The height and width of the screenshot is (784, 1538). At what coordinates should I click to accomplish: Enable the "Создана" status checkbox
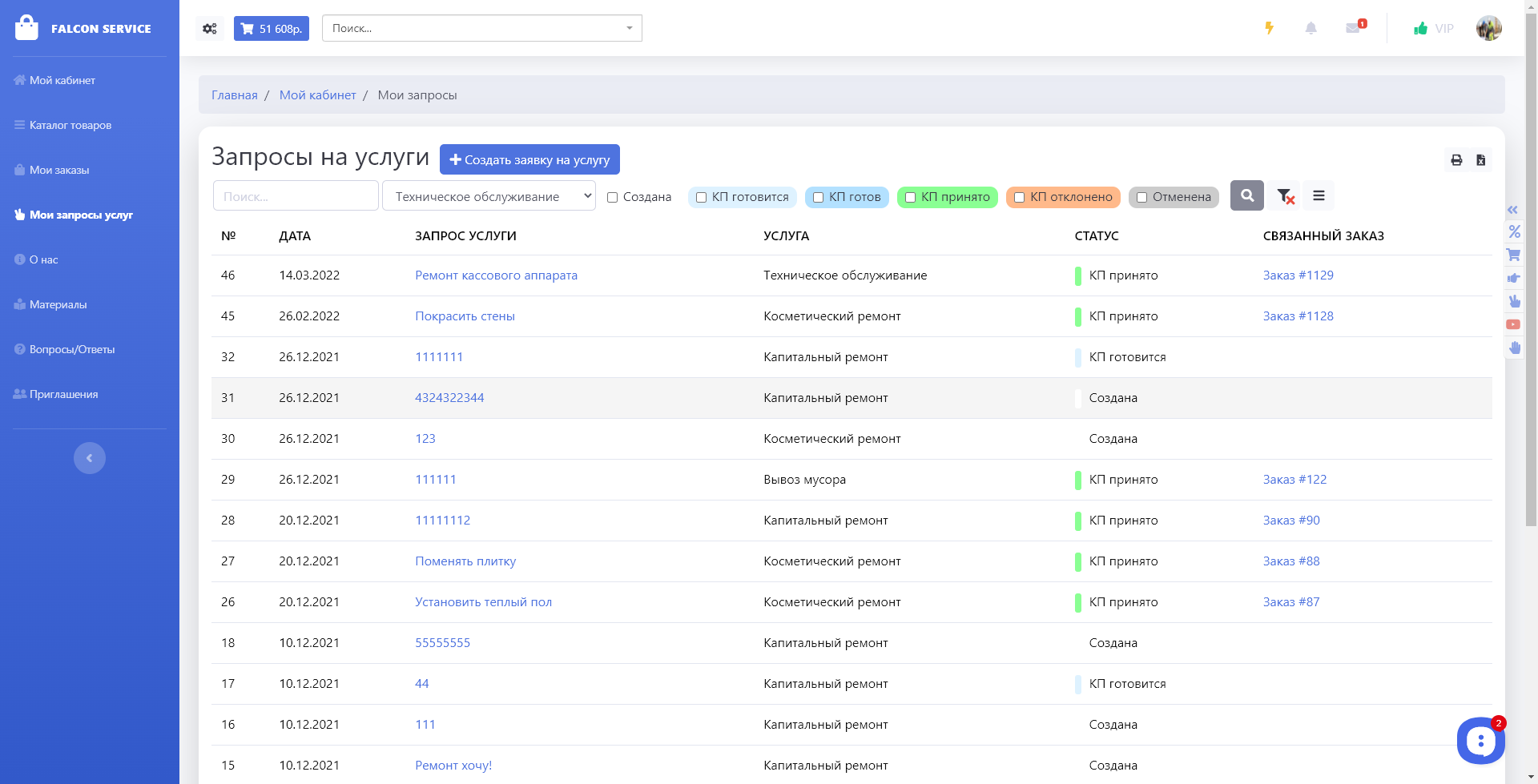613,197
